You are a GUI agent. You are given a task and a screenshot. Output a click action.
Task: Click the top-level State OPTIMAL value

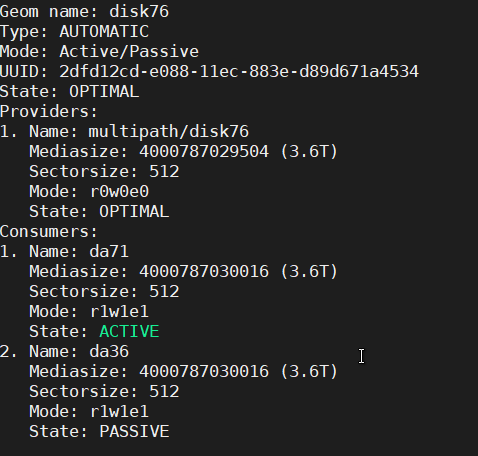[x=104, y=92]
